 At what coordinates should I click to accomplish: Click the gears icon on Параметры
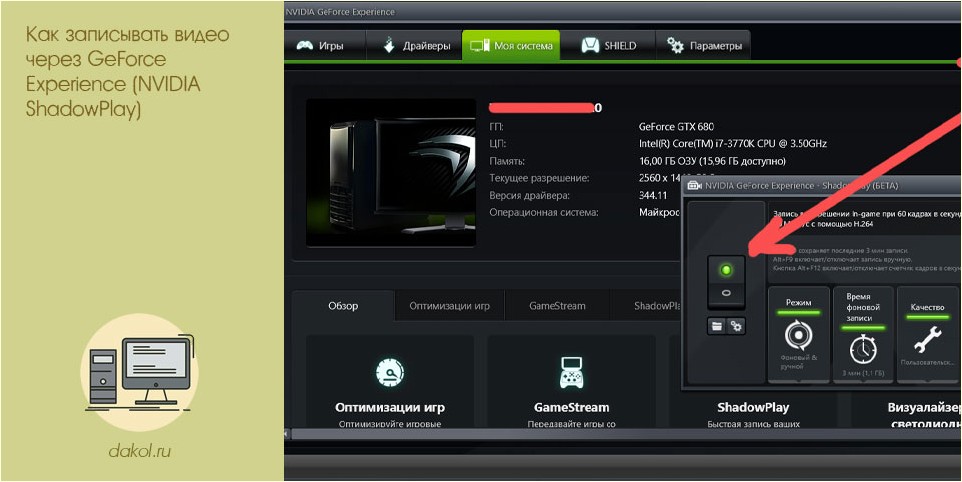click(x=675, y=45)
